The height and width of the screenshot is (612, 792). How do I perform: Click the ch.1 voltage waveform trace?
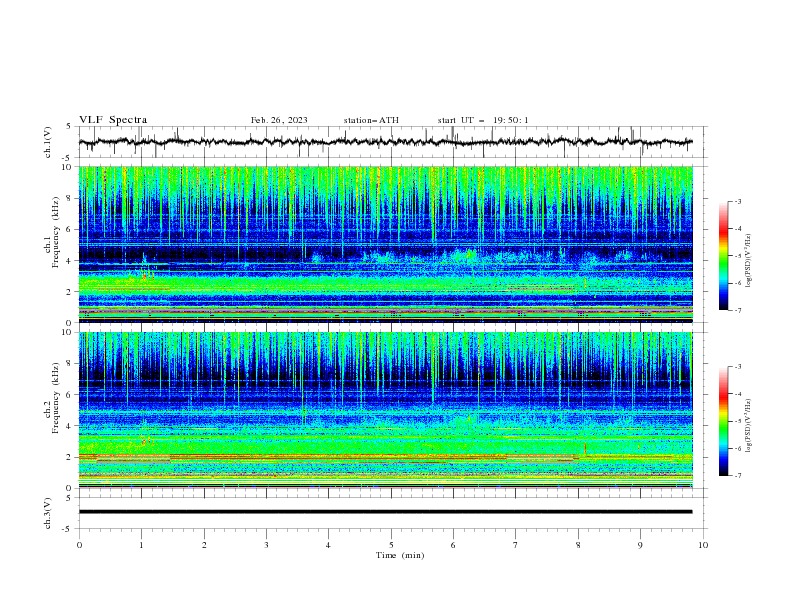pyautogui.click(x=385, y=142)
